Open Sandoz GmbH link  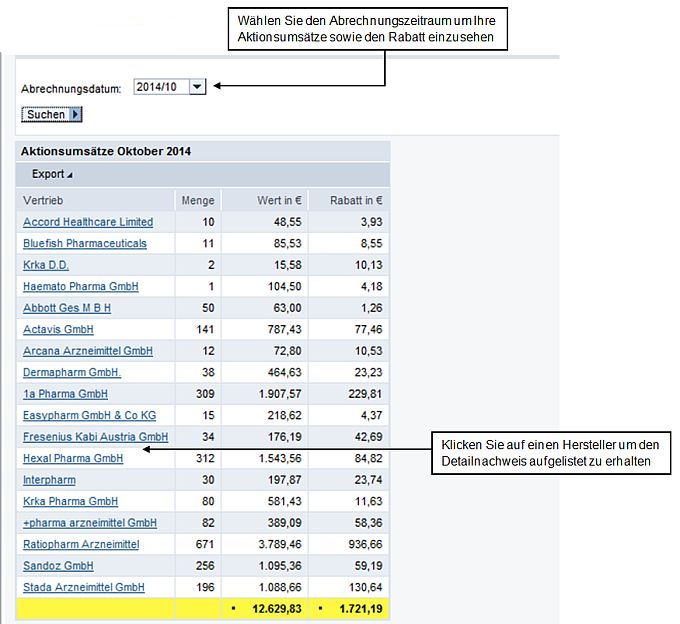pos(58,566)
